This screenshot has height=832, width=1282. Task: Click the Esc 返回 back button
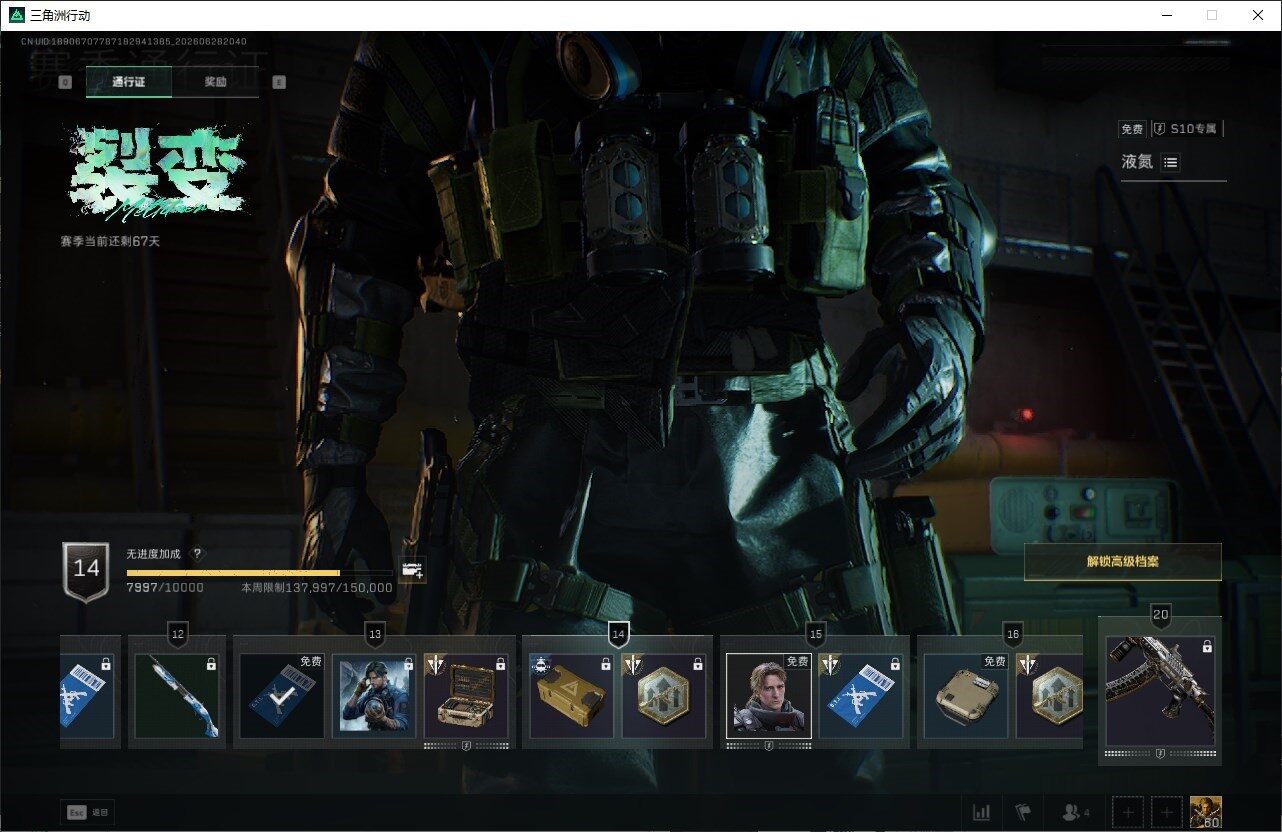pyautogui.click(x=87, y=812)
